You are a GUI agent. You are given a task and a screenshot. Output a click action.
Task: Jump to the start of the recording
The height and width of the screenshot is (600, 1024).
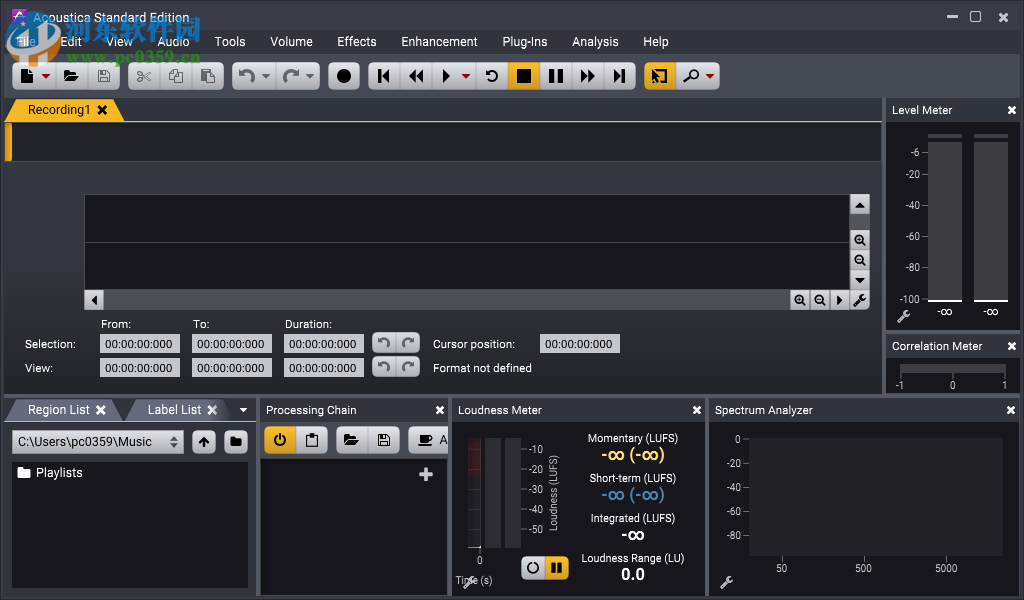point(384,76)
